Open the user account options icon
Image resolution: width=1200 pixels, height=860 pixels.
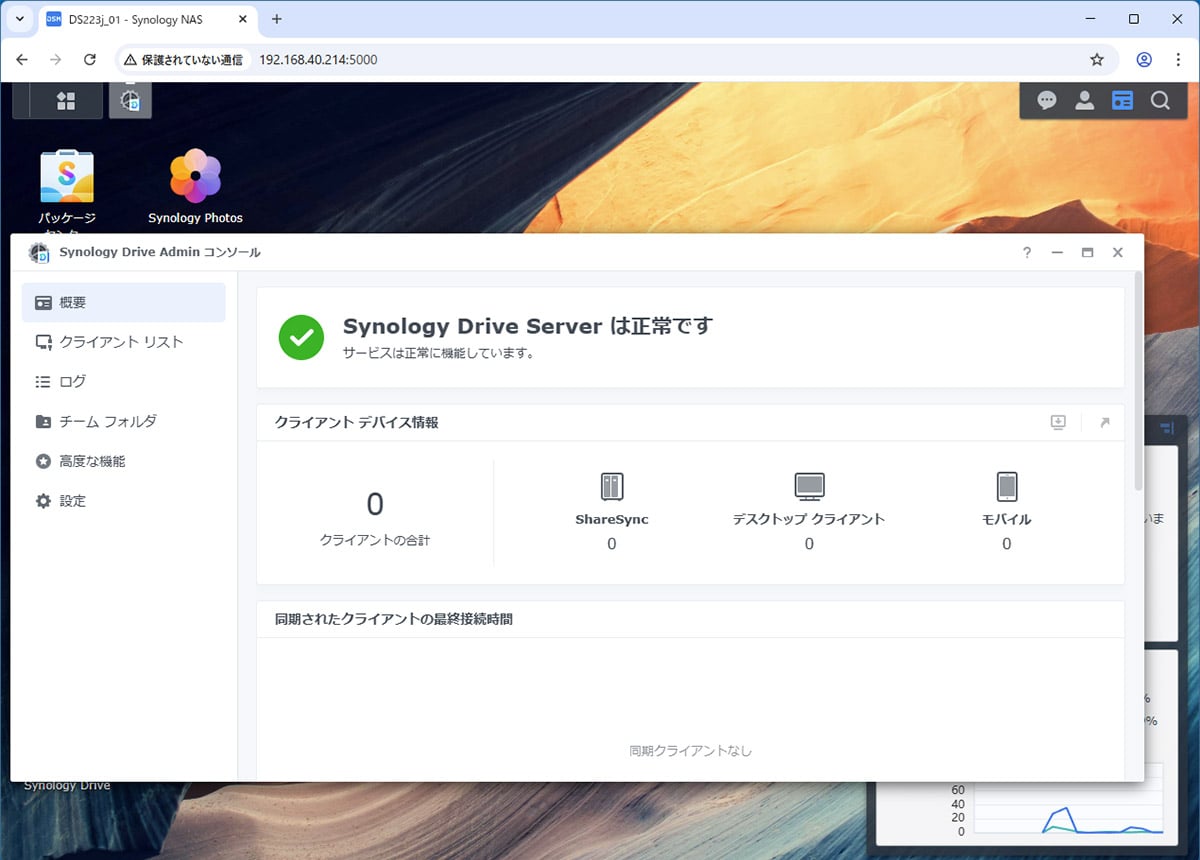click(x=1084, y=100)
